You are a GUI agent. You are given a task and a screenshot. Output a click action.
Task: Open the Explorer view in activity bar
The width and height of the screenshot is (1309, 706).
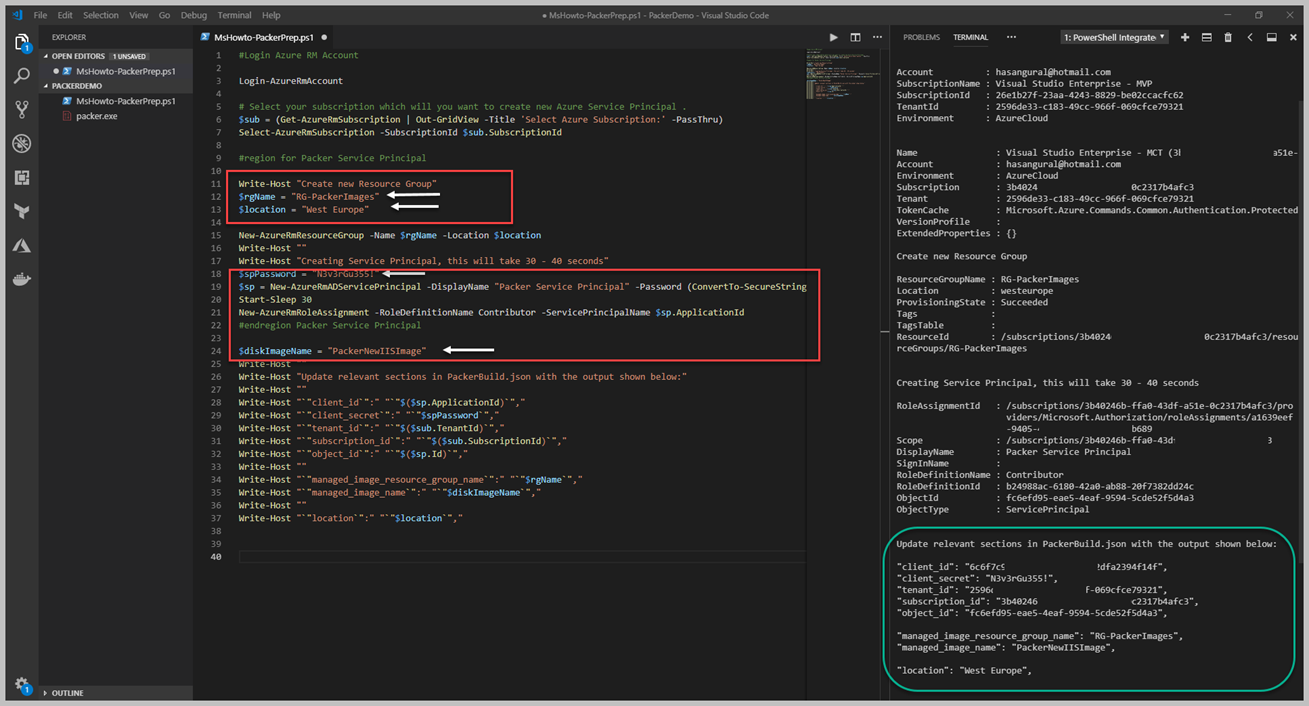21,43
